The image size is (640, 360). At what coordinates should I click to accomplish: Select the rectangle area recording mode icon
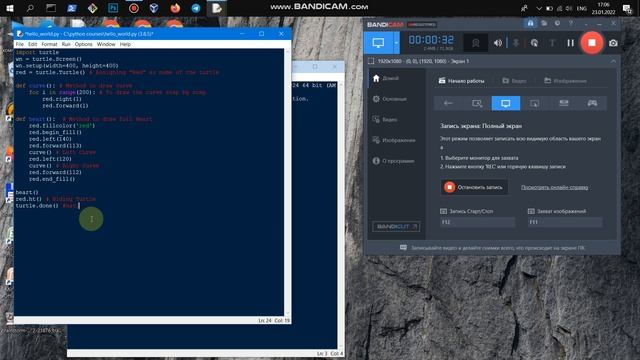tap(477, 103)
